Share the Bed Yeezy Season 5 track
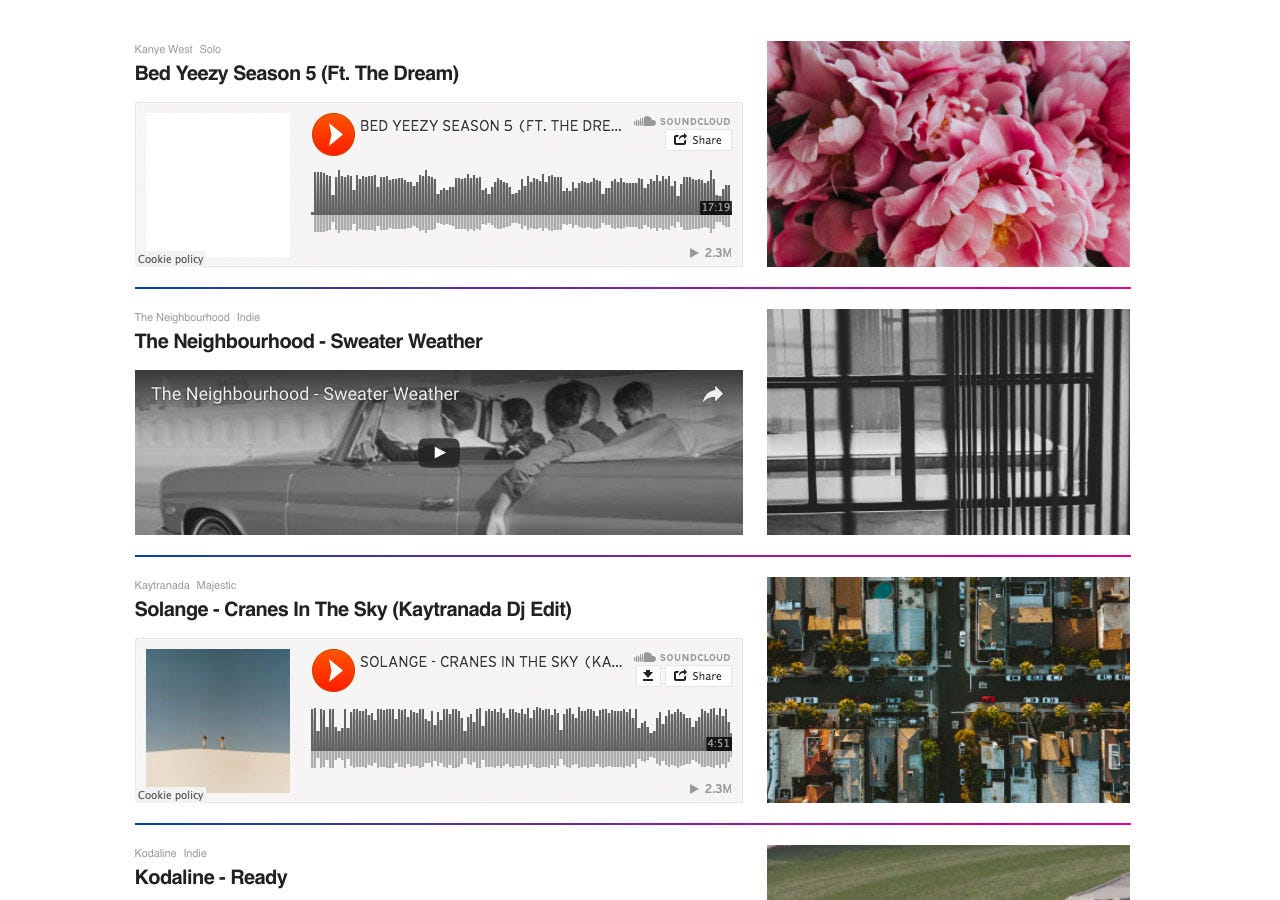 (x=698, y=140)
